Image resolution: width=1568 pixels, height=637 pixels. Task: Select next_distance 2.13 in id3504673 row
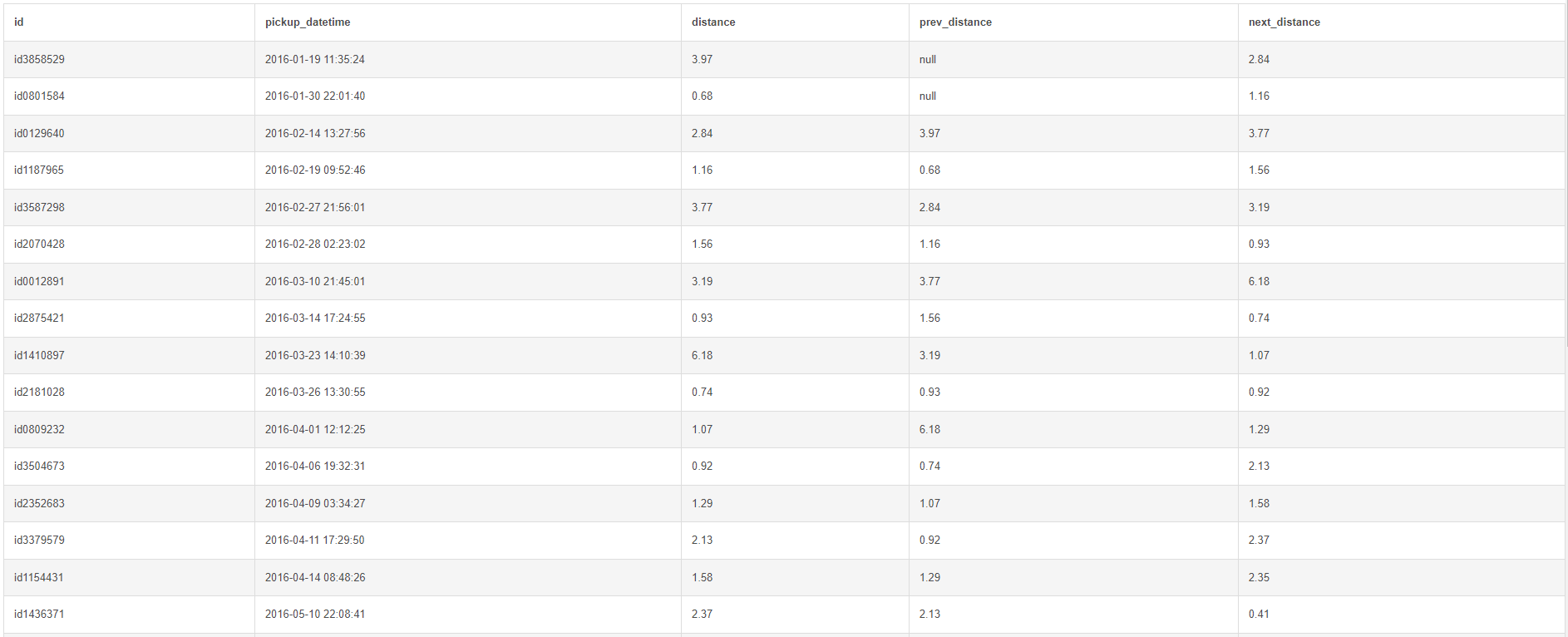coord(1259,467)
